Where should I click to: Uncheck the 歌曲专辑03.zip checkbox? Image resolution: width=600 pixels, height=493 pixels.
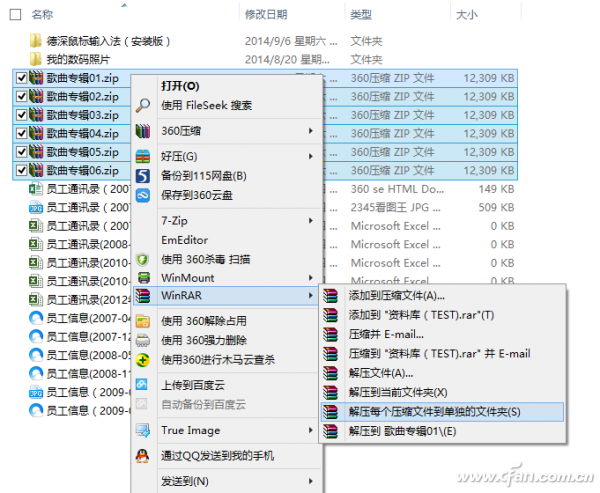coord(21,115)
